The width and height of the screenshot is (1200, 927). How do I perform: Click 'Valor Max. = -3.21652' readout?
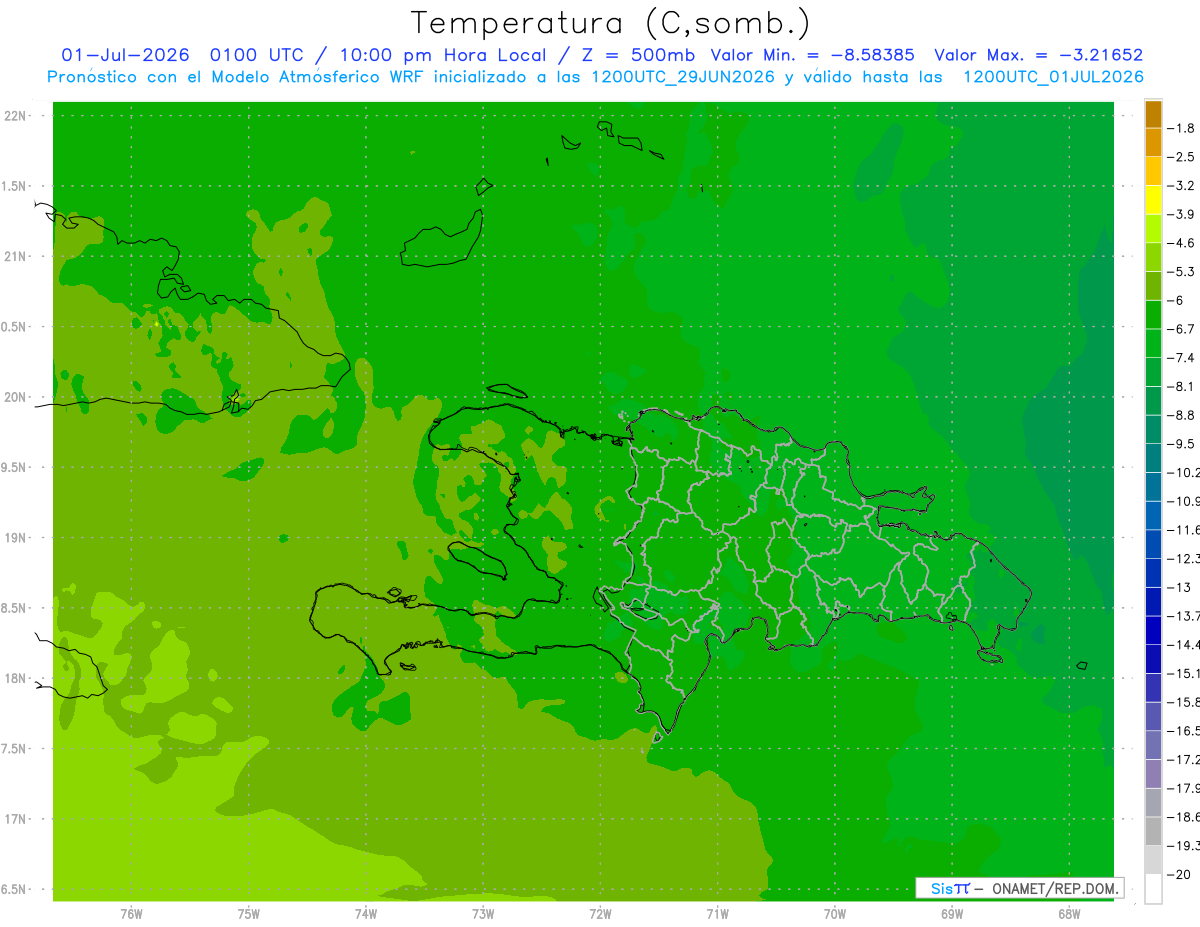(x=1038, y=55)
